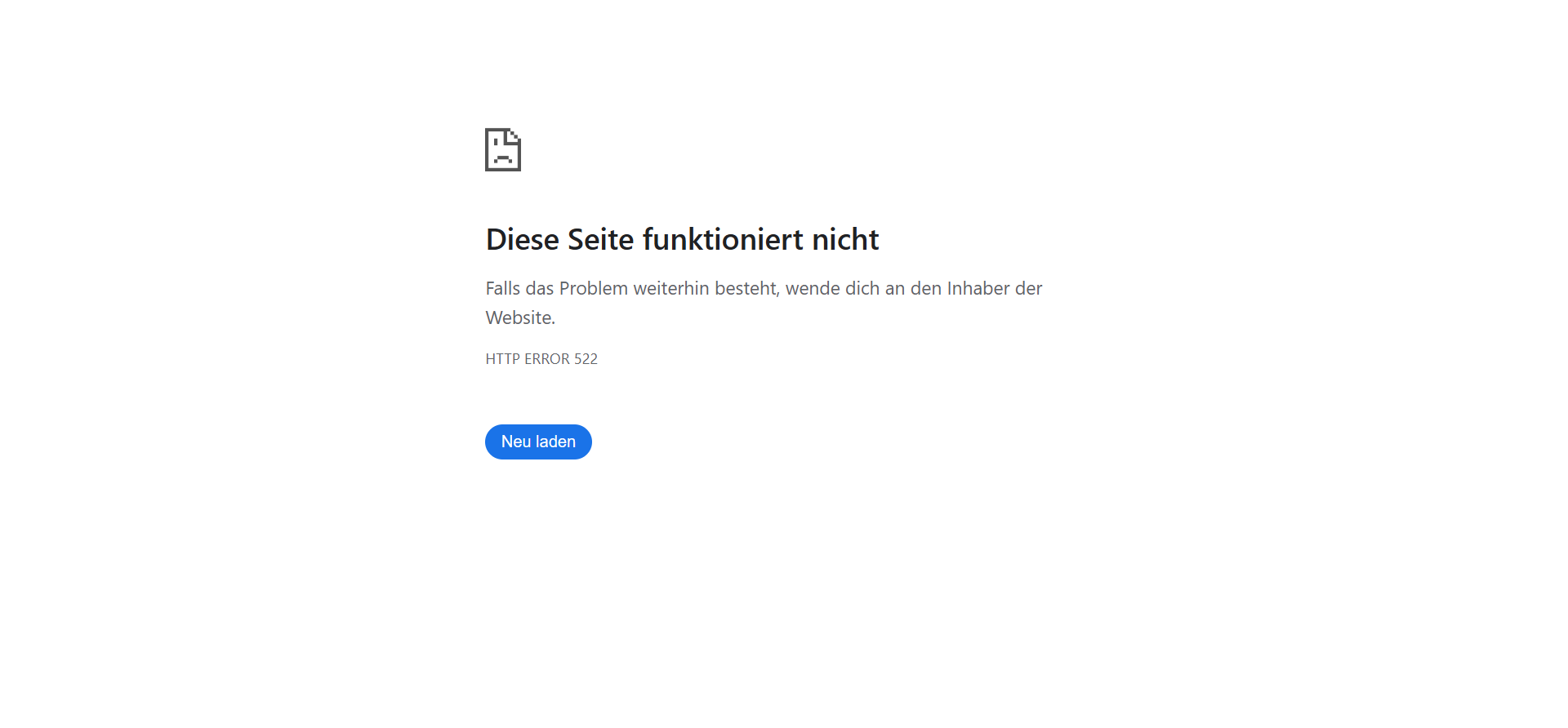Click the word Falls starting the description
1568x728 pixels.
click(503, 288)
